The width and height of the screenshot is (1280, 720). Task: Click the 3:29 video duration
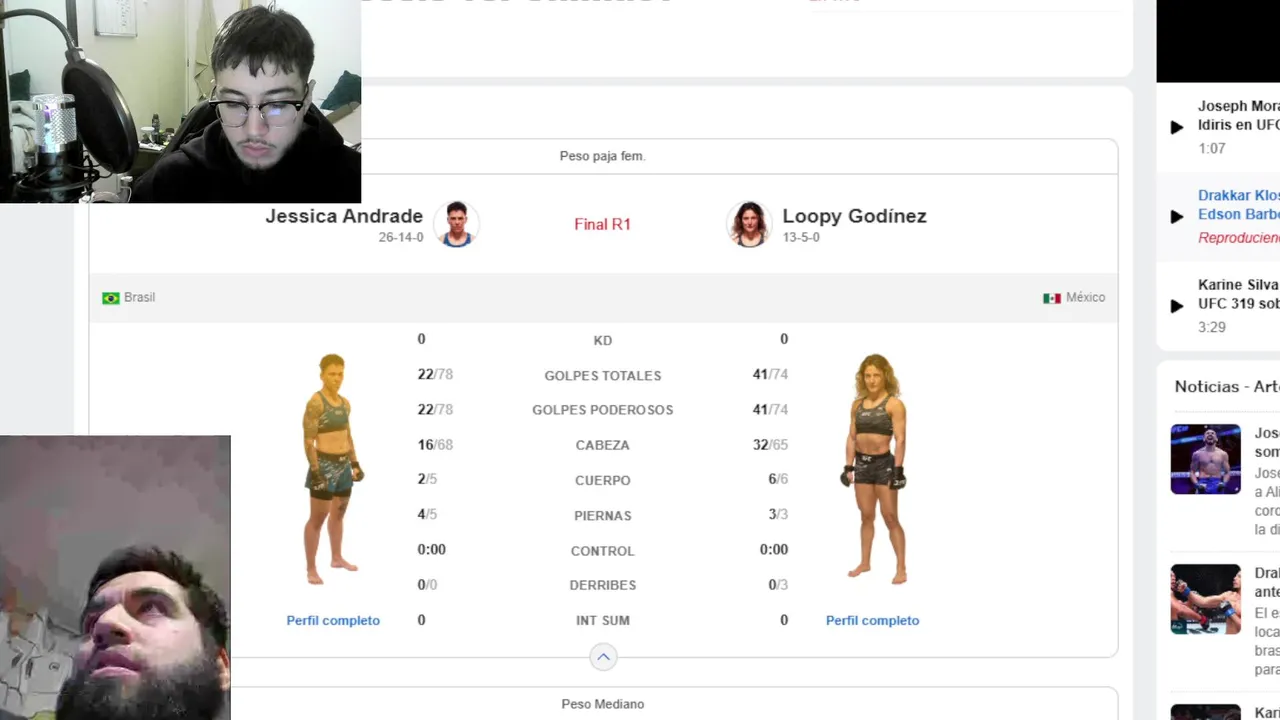click(1211, 327)
